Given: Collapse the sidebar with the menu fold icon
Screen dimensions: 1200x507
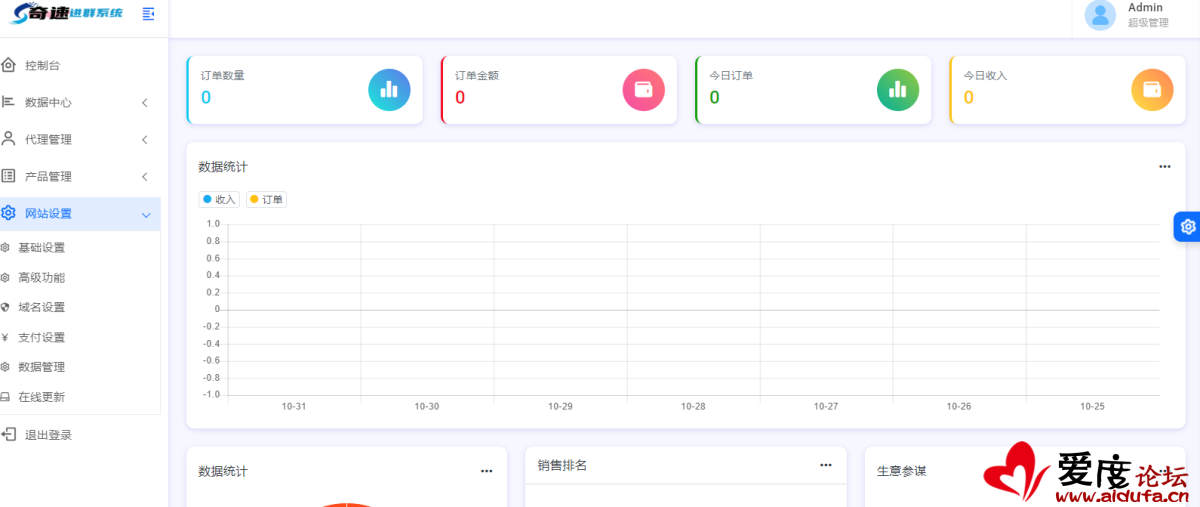Looking at the screenshot, I should pyautogui.click(x=149, y=14).
